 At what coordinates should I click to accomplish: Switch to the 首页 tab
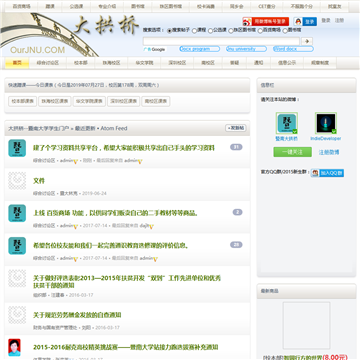point(17,63)
